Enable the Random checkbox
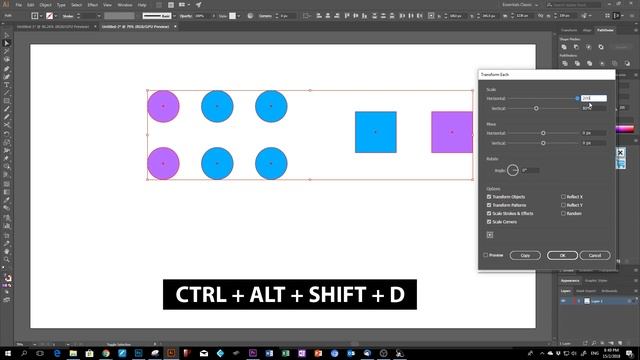Viewport: 640px width, 360px height. 563,213
